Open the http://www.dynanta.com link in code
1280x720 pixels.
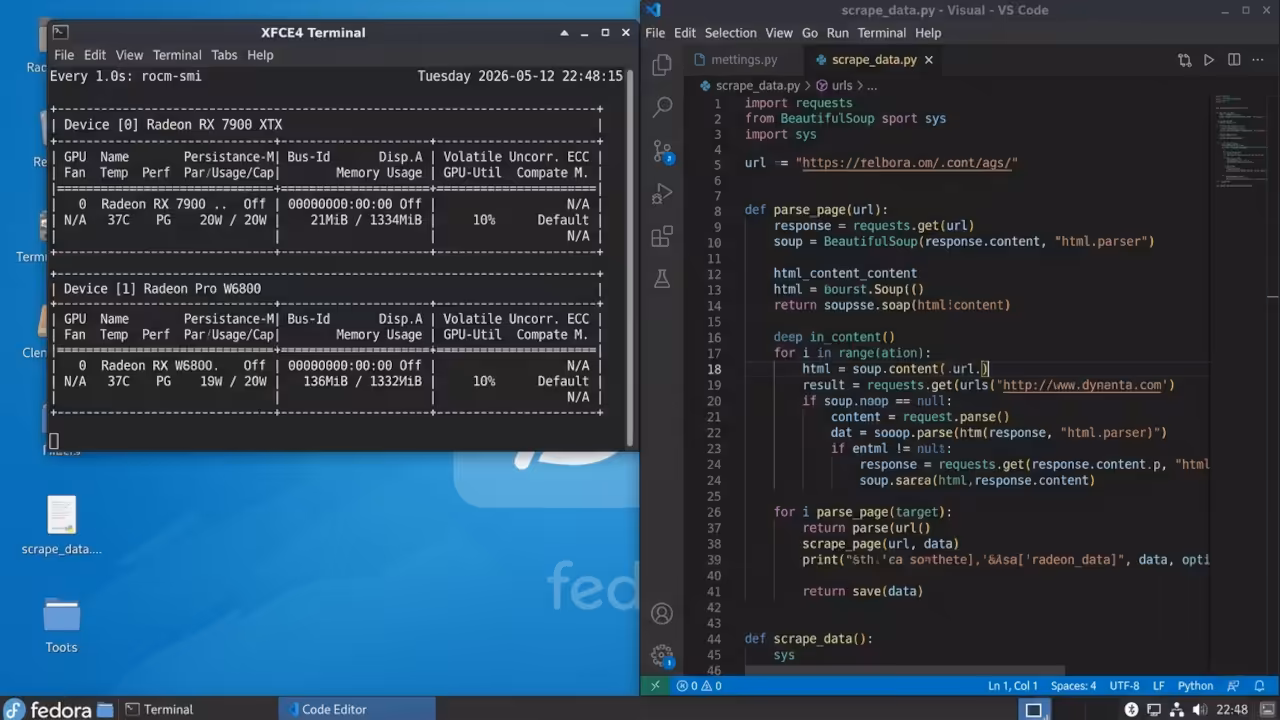click(x=1082, y=385)
